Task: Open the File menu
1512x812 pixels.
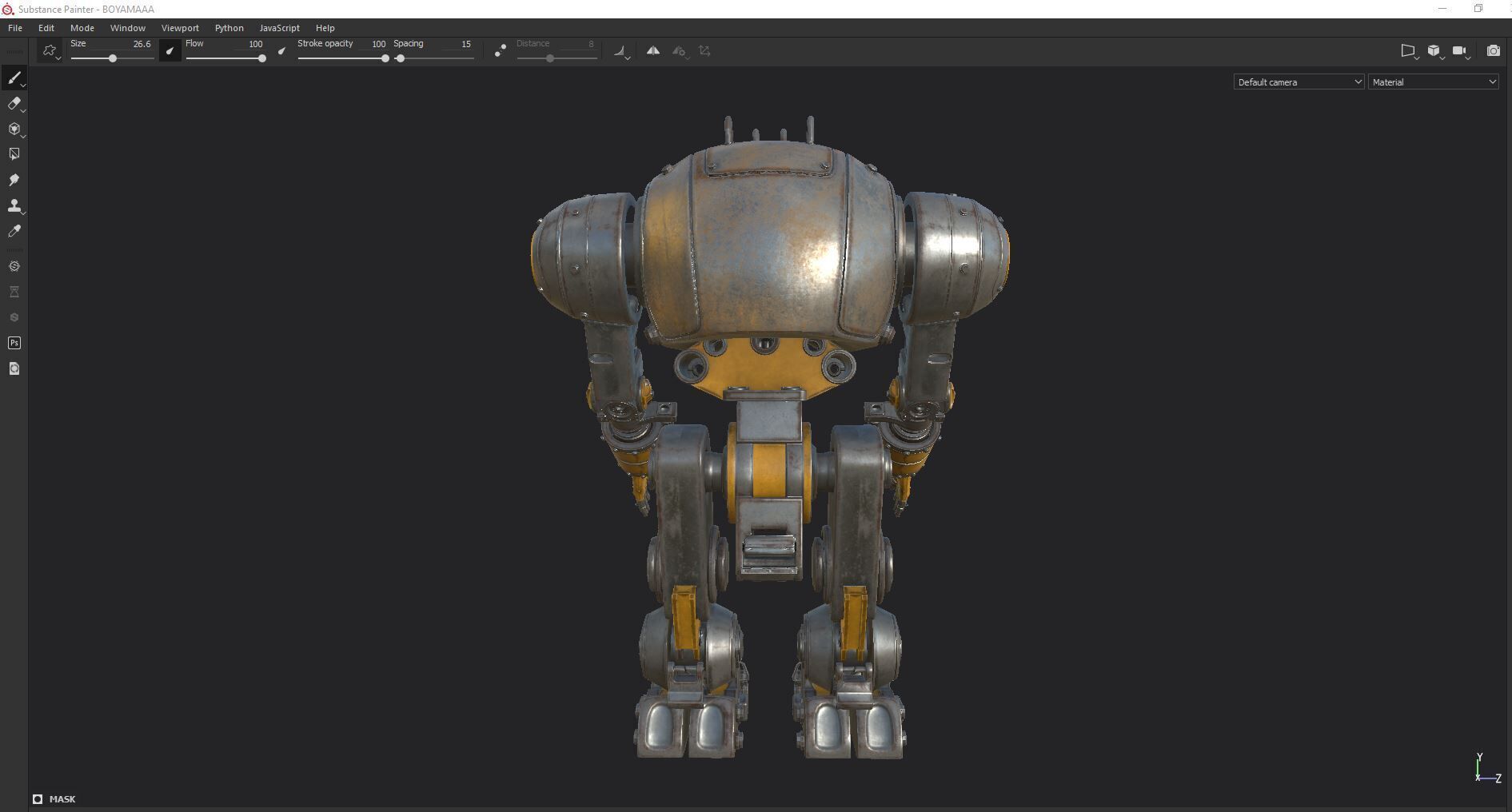Action: [15, 28]
